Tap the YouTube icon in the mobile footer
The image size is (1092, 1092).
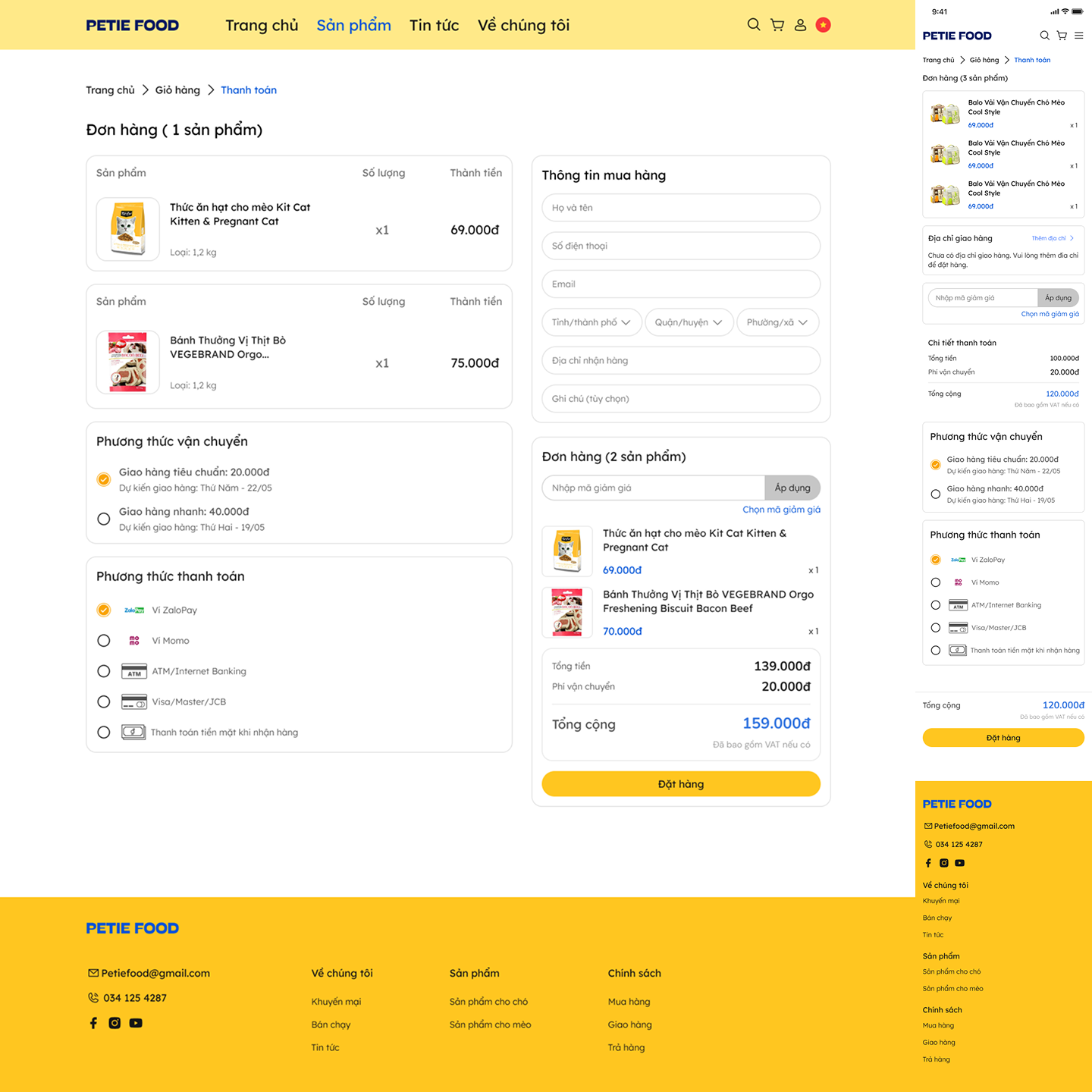point(960,863)
